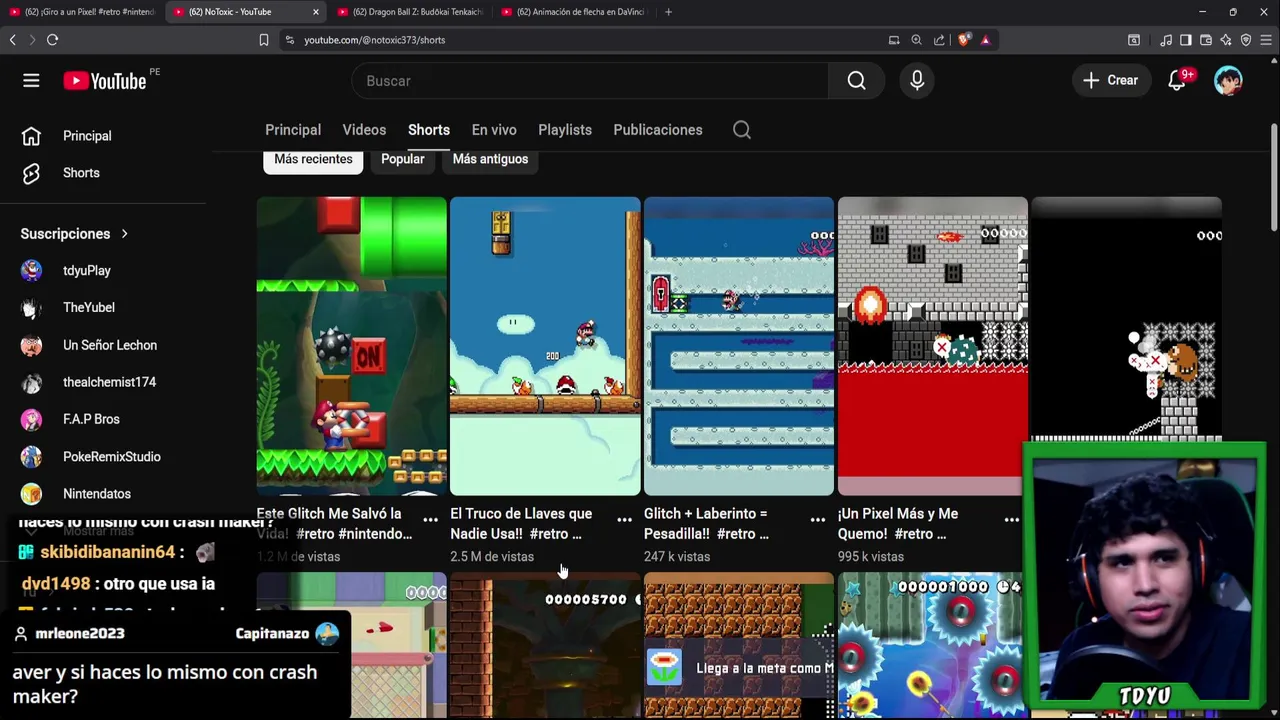
Task: Open the tab search toolbar icon
Action: 1134,40
